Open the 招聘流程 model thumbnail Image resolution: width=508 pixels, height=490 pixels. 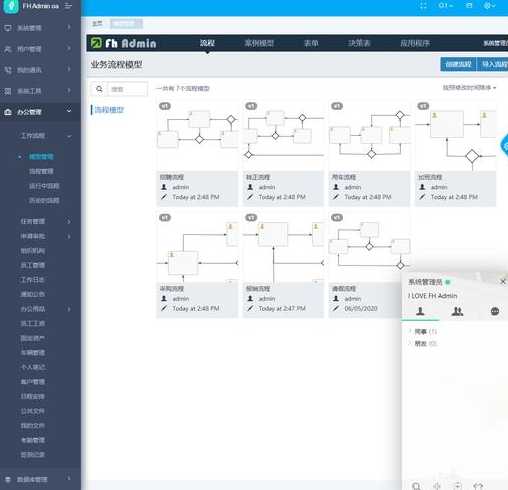(197, 135)
